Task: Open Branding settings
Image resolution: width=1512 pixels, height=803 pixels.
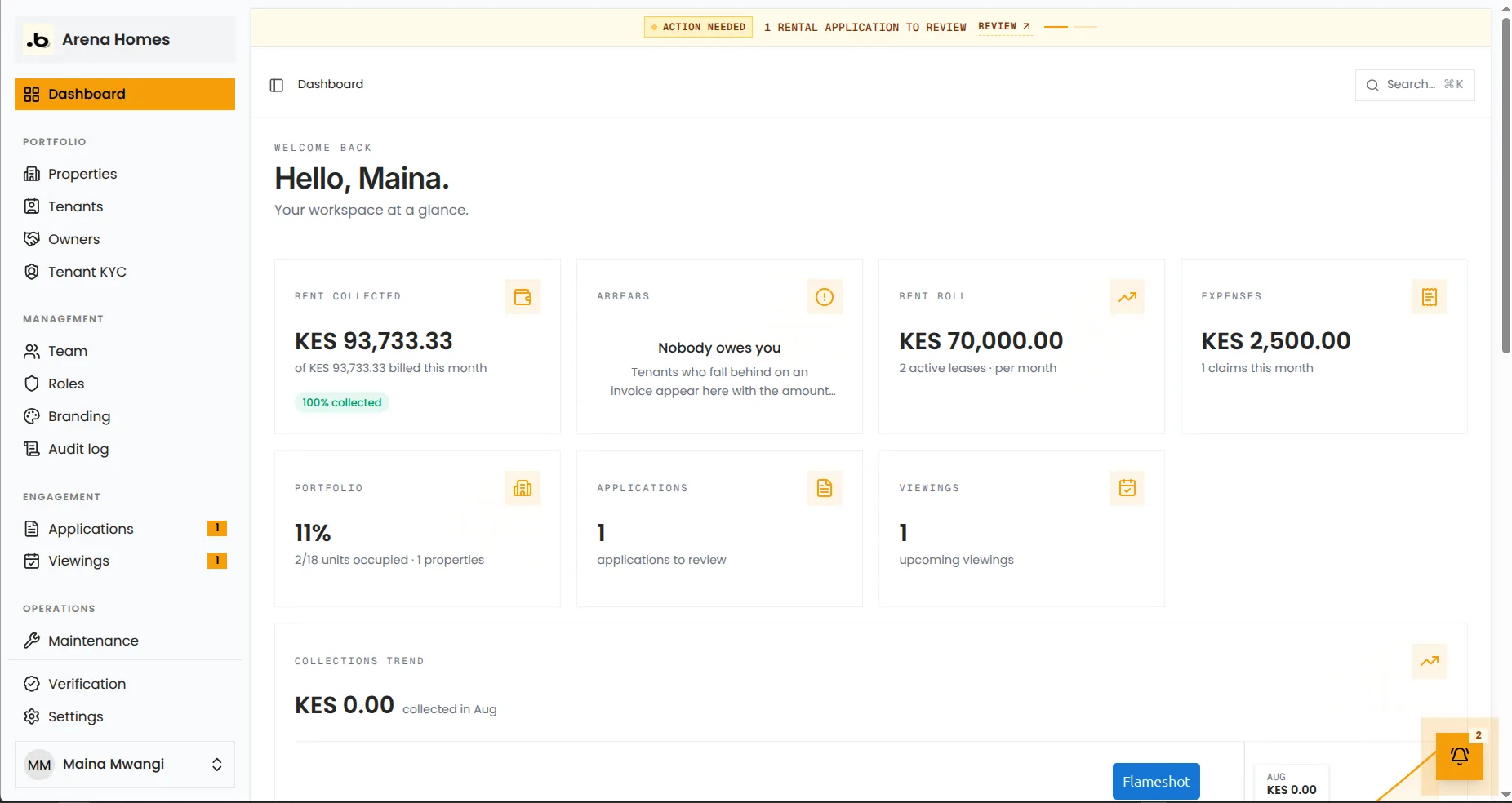Action: pos(125,416)
